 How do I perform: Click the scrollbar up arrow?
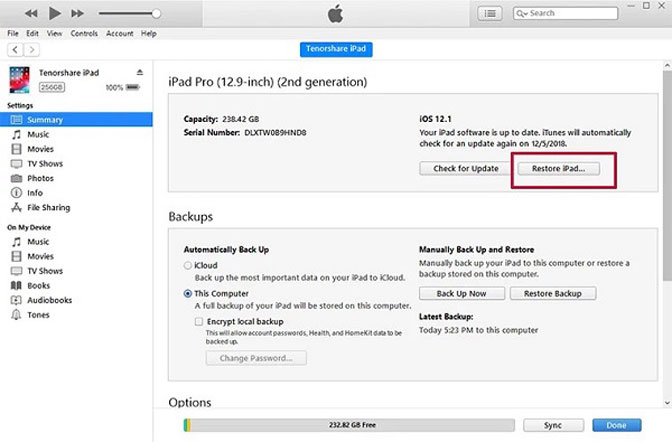click(x=667, y=66)
